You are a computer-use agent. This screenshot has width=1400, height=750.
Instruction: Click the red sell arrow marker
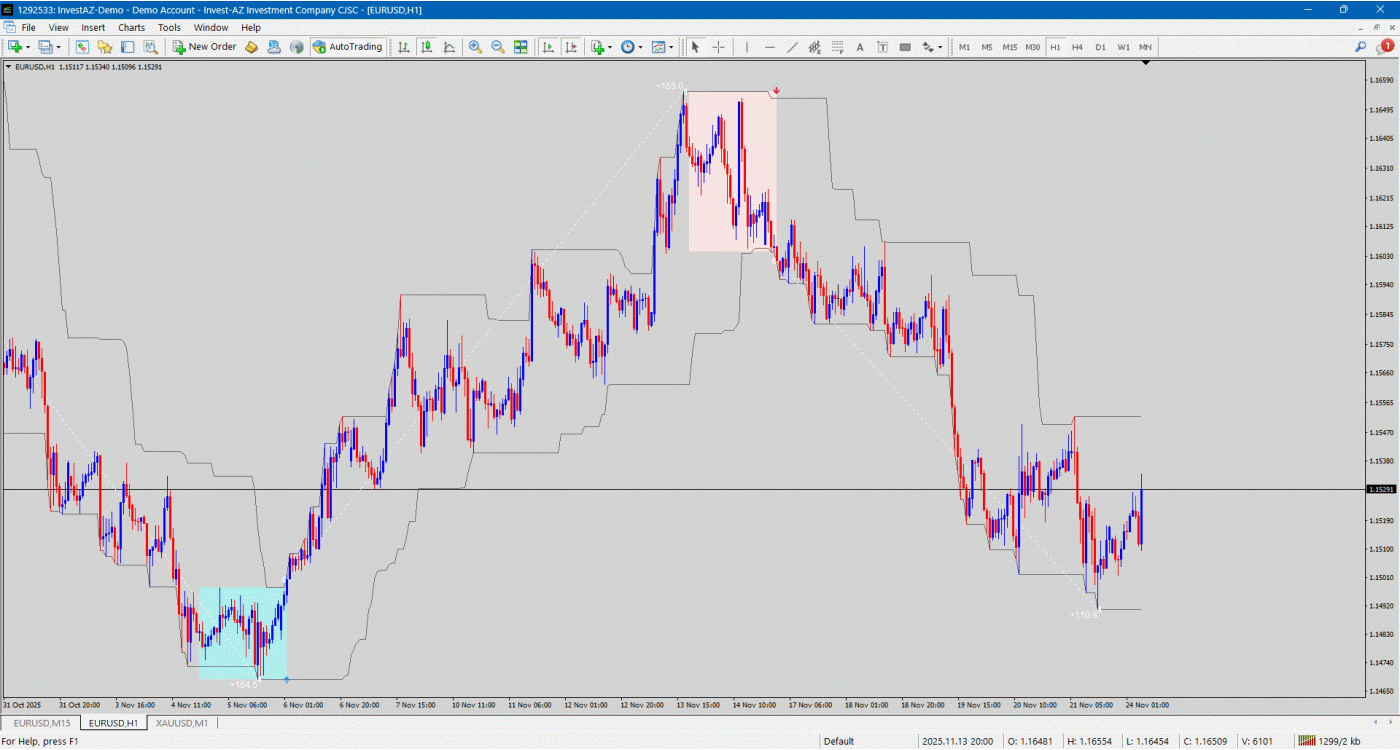coord(776,91)
